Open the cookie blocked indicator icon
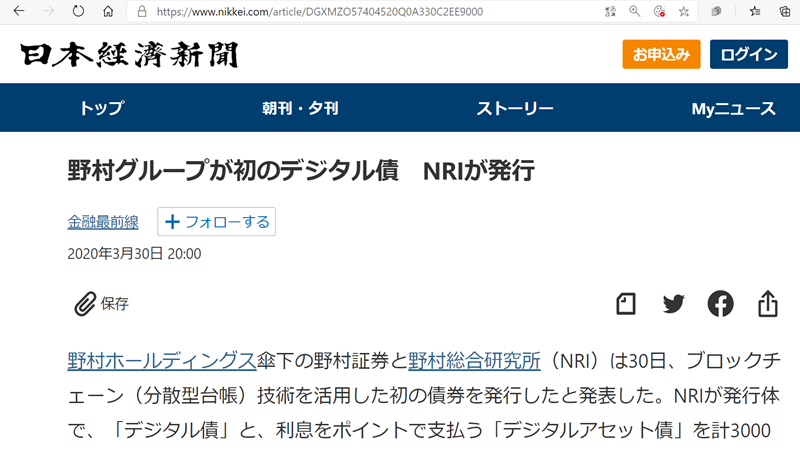 tap(659, 11)
